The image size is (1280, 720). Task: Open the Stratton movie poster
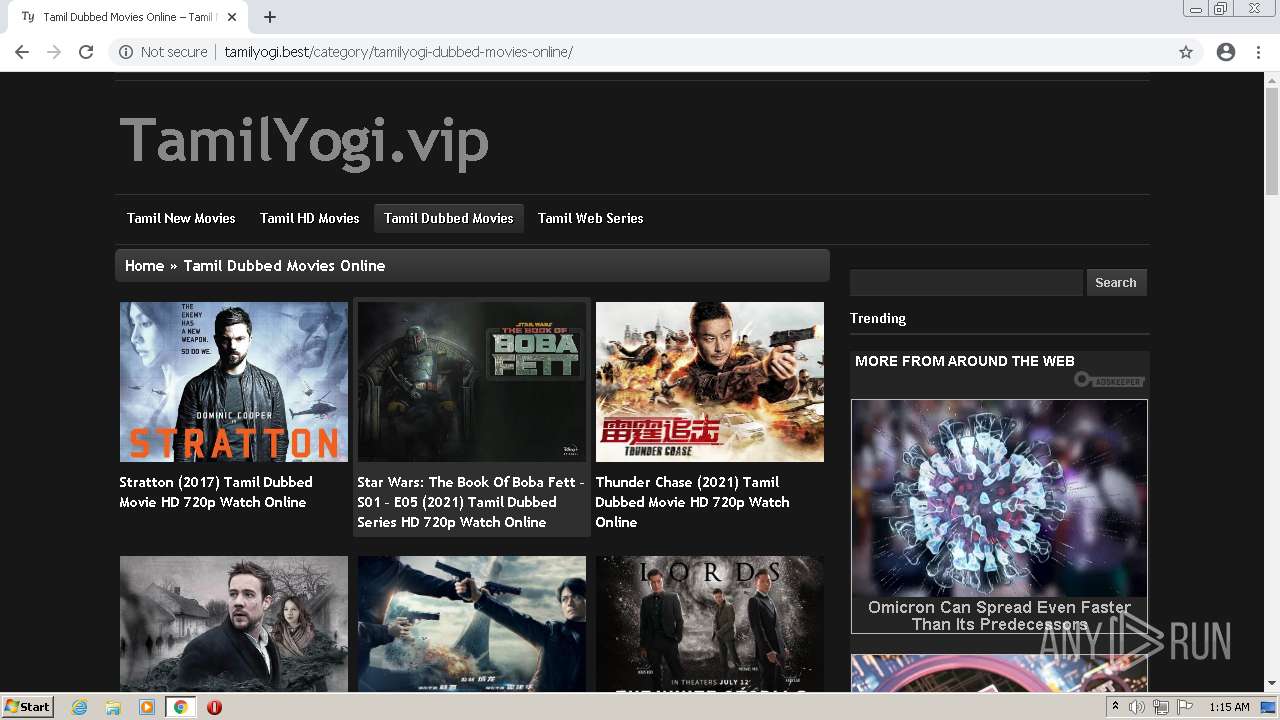point(234,382)
